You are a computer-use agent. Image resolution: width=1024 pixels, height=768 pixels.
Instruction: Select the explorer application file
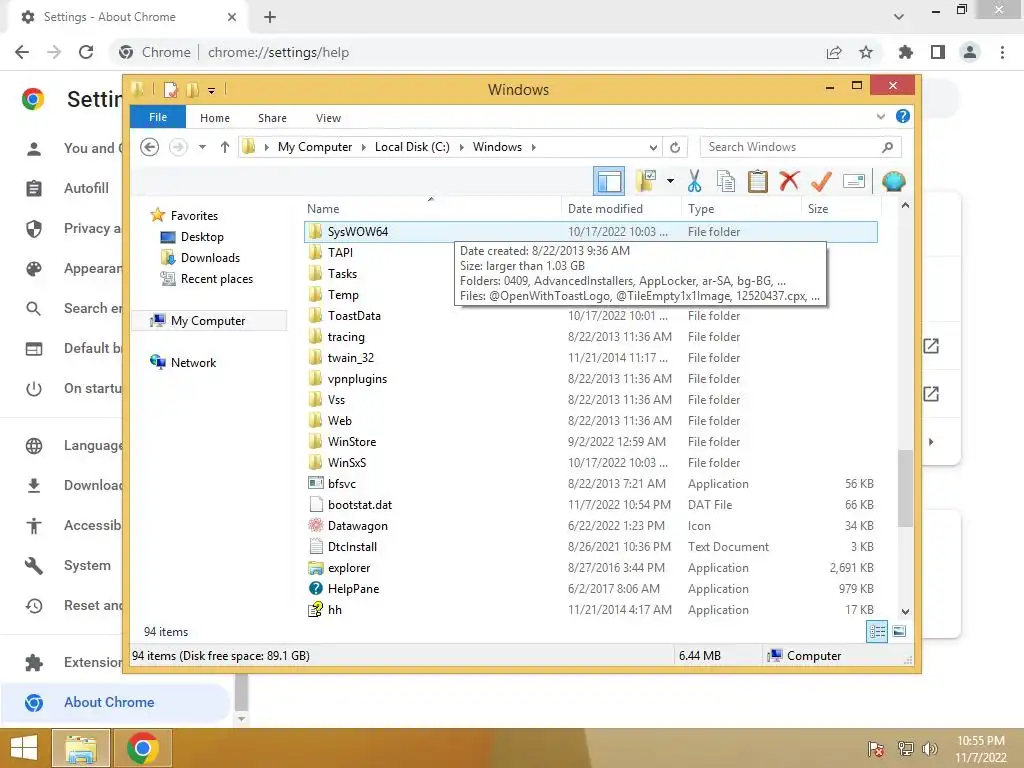590,568
